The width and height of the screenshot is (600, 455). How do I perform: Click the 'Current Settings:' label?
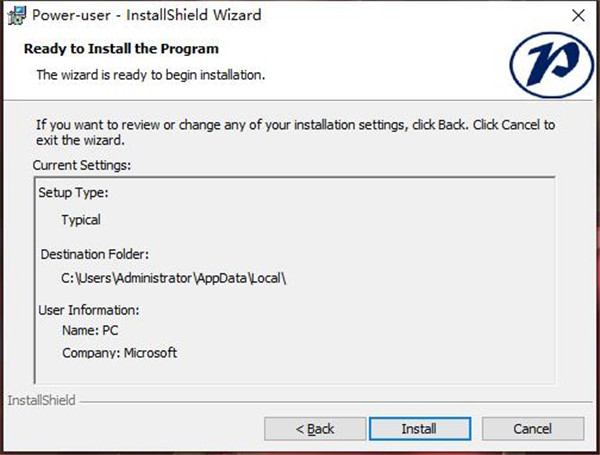(x=82, y=164)
